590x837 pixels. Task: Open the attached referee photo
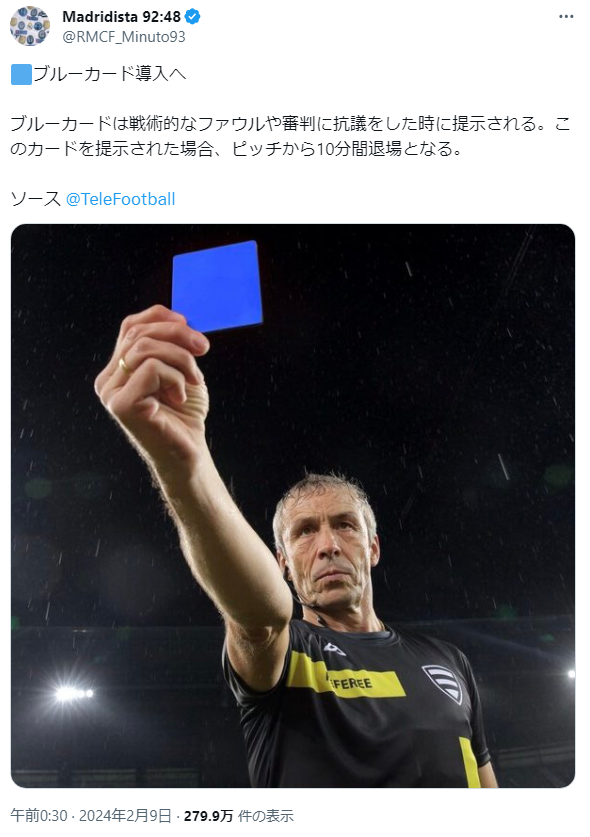pos(293,506)
